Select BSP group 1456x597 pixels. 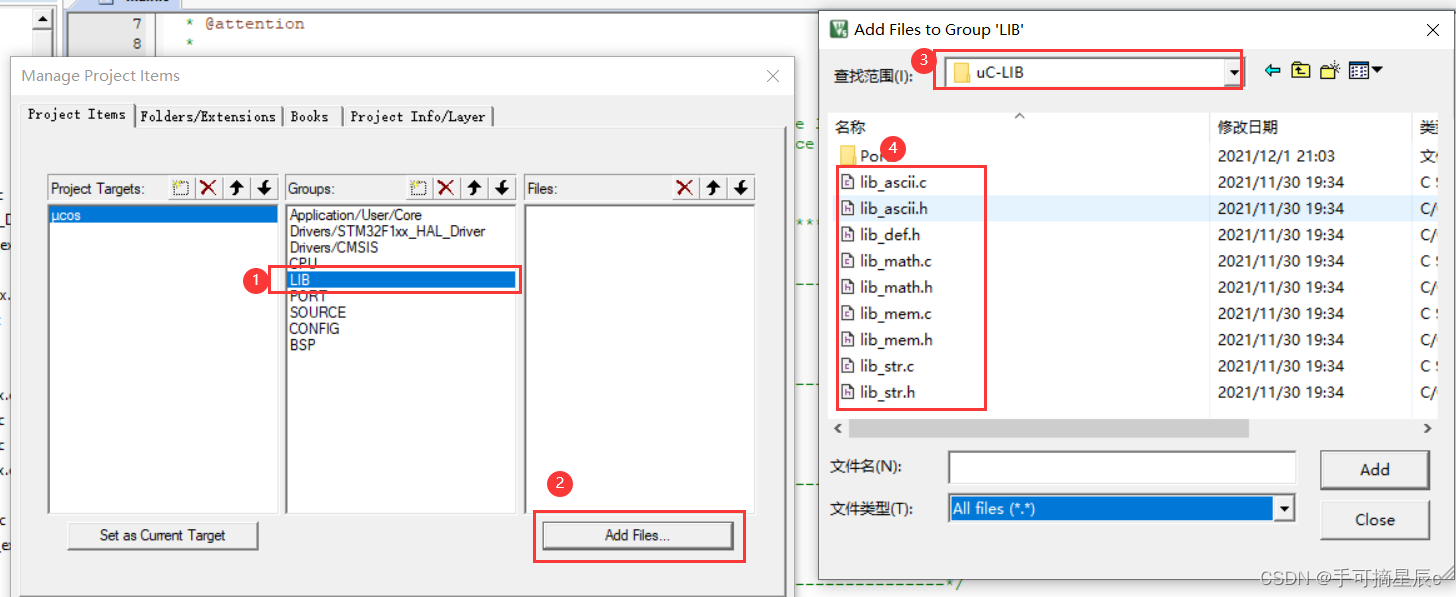pos(302,344)
